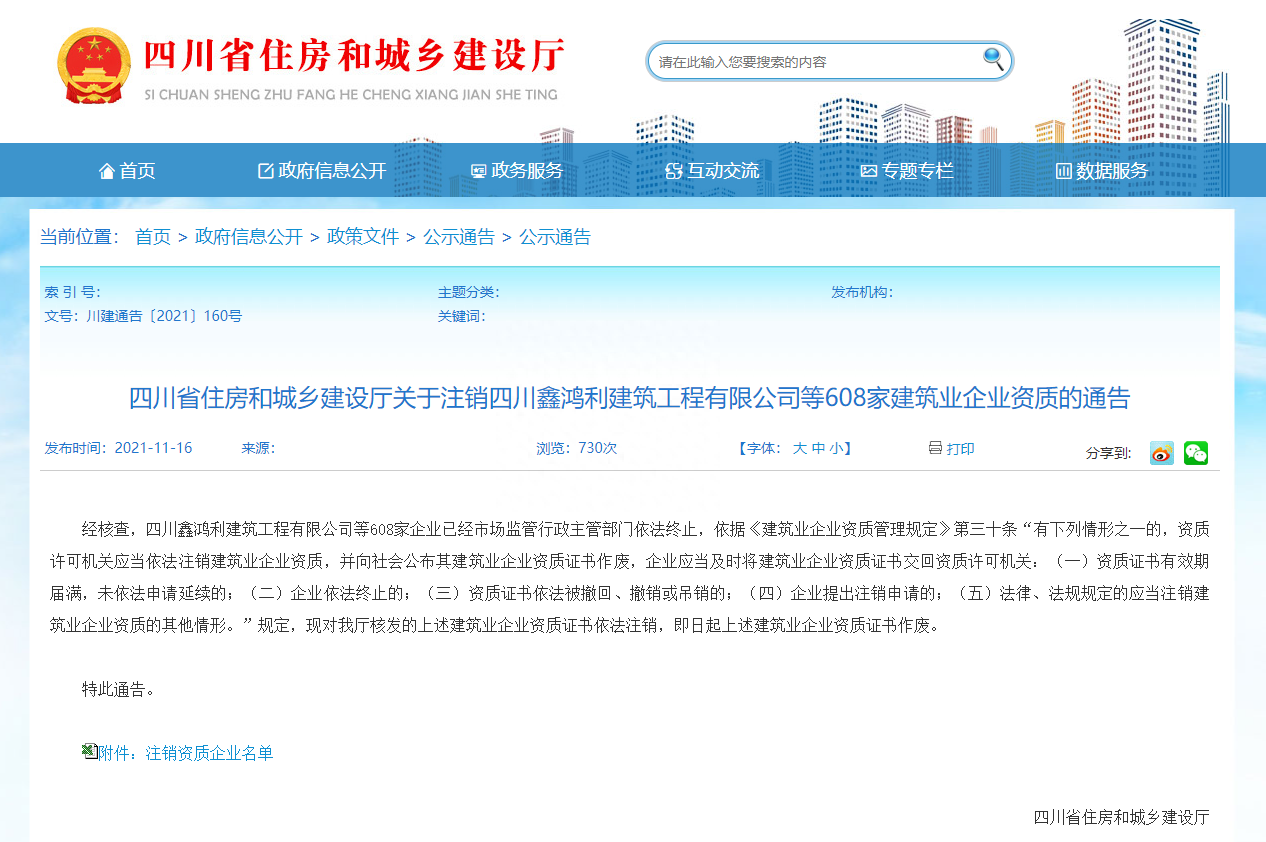Open the 专题专栏 menu
The height and width of the screenshot is (842, 1266).
click(908, 170)
